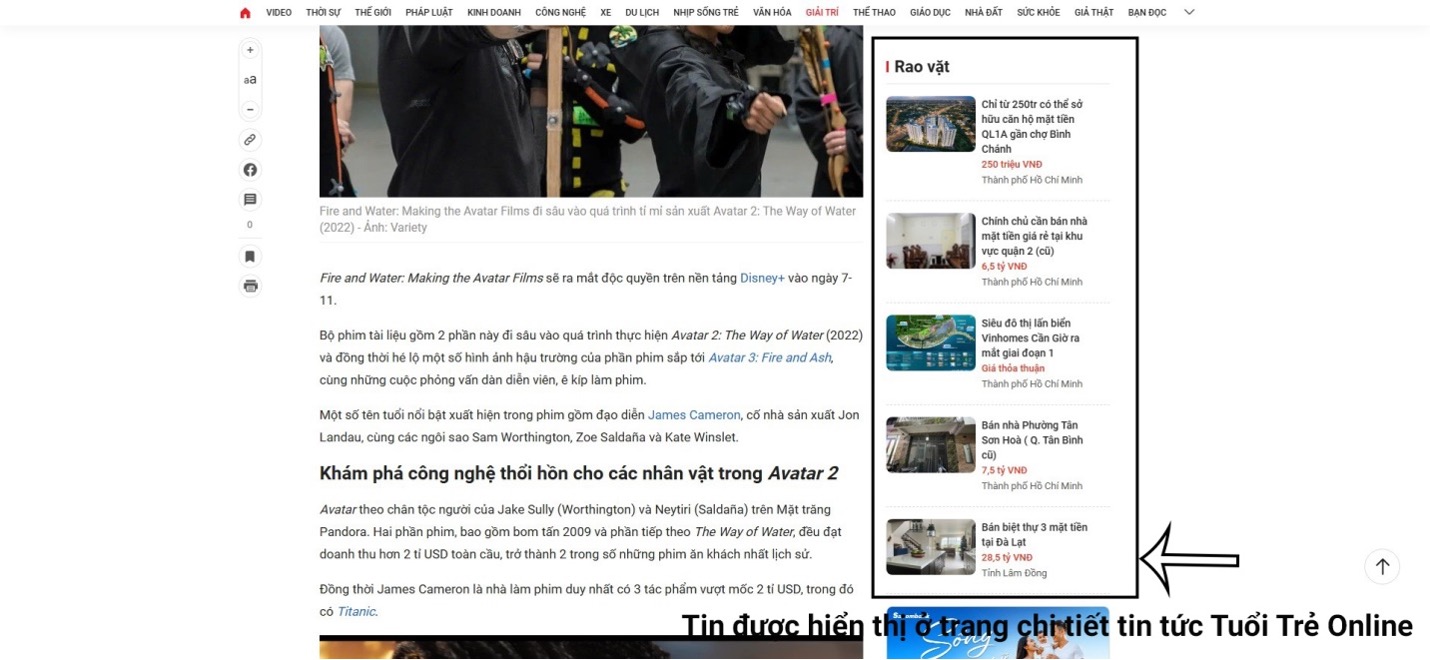This screenshot has height=660, width=1430.
Task: Open the James Cameron hyperlink
Action: [x=694, y=415]
